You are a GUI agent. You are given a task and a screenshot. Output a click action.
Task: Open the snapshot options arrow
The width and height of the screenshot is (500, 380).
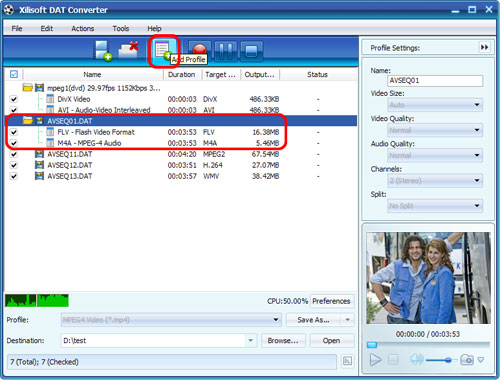pos(481,360)
